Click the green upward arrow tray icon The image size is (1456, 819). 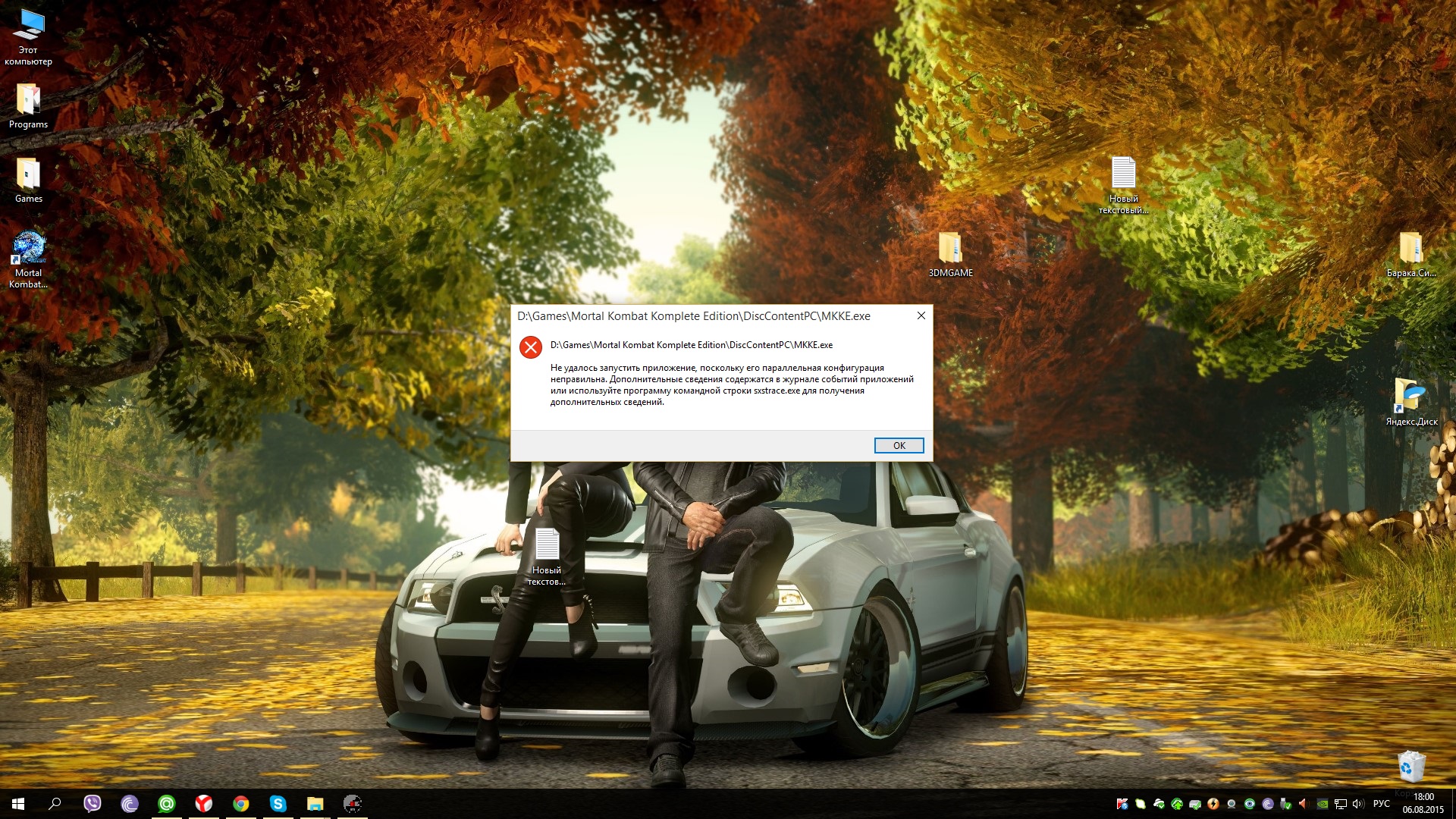pos(1177,804)
